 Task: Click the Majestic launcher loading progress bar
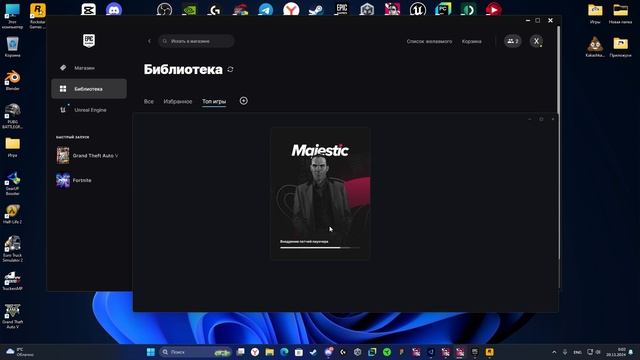(320, 248)
